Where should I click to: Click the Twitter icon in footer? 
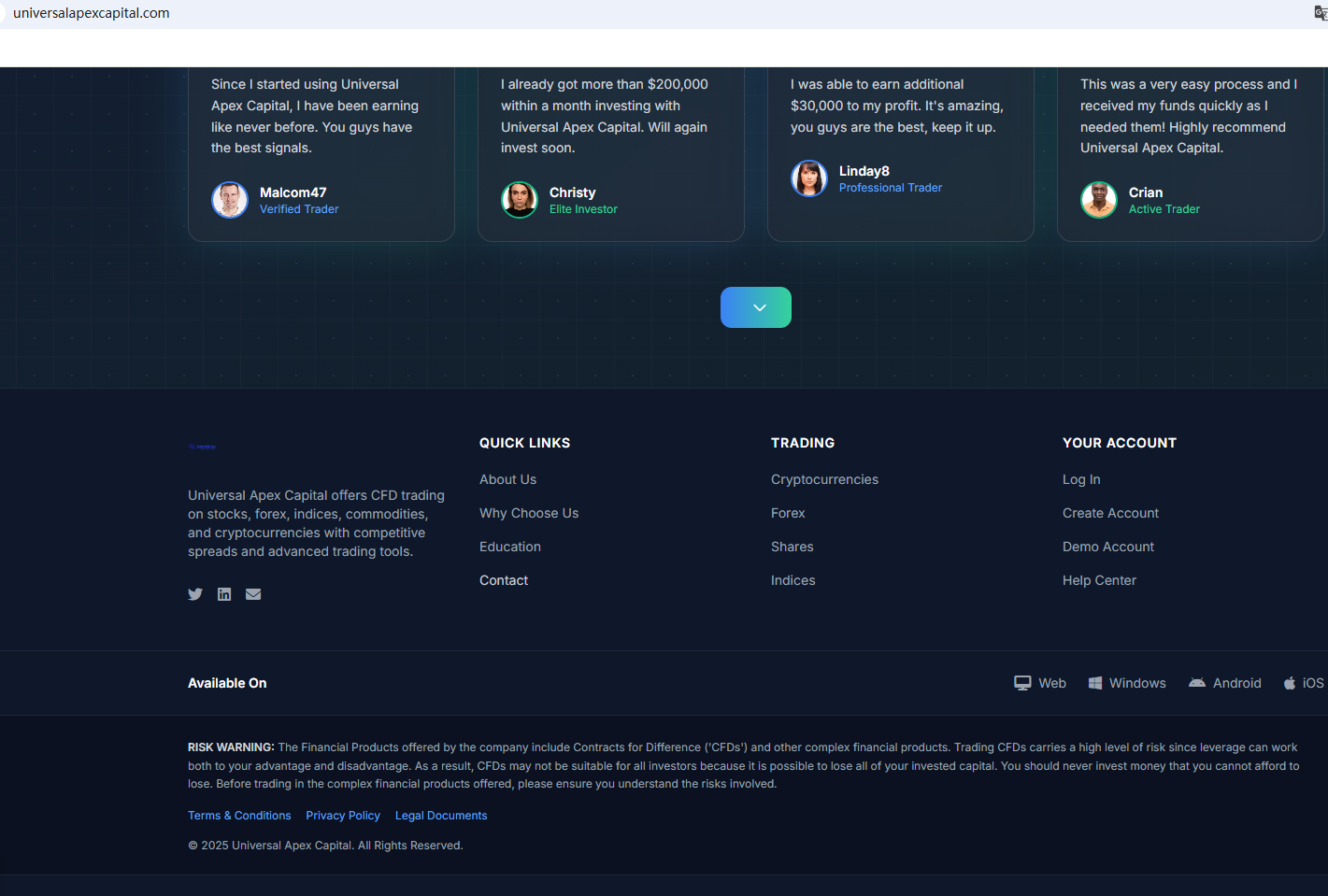[195, 594]
